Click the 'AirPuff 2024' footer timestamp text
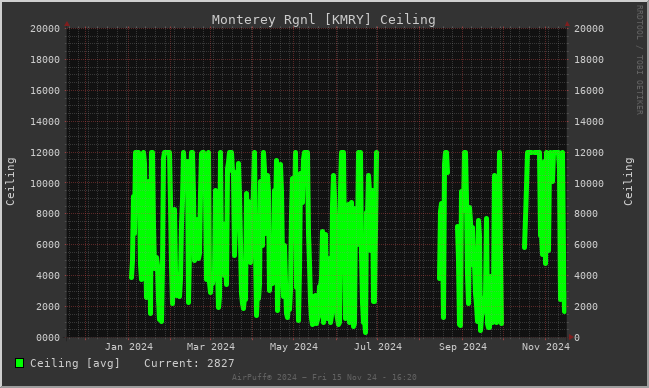This screenshot has width=649, height=388. click(x=324, y=377)
